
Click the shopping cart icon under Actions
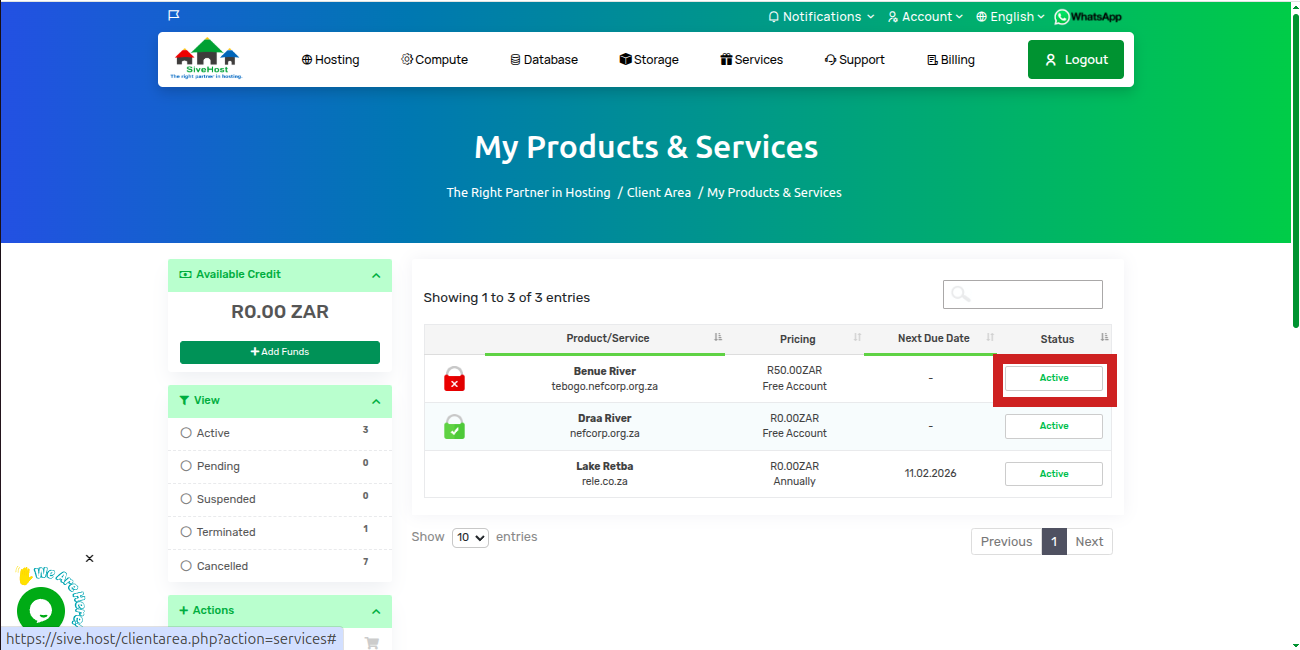click(372, 643)
